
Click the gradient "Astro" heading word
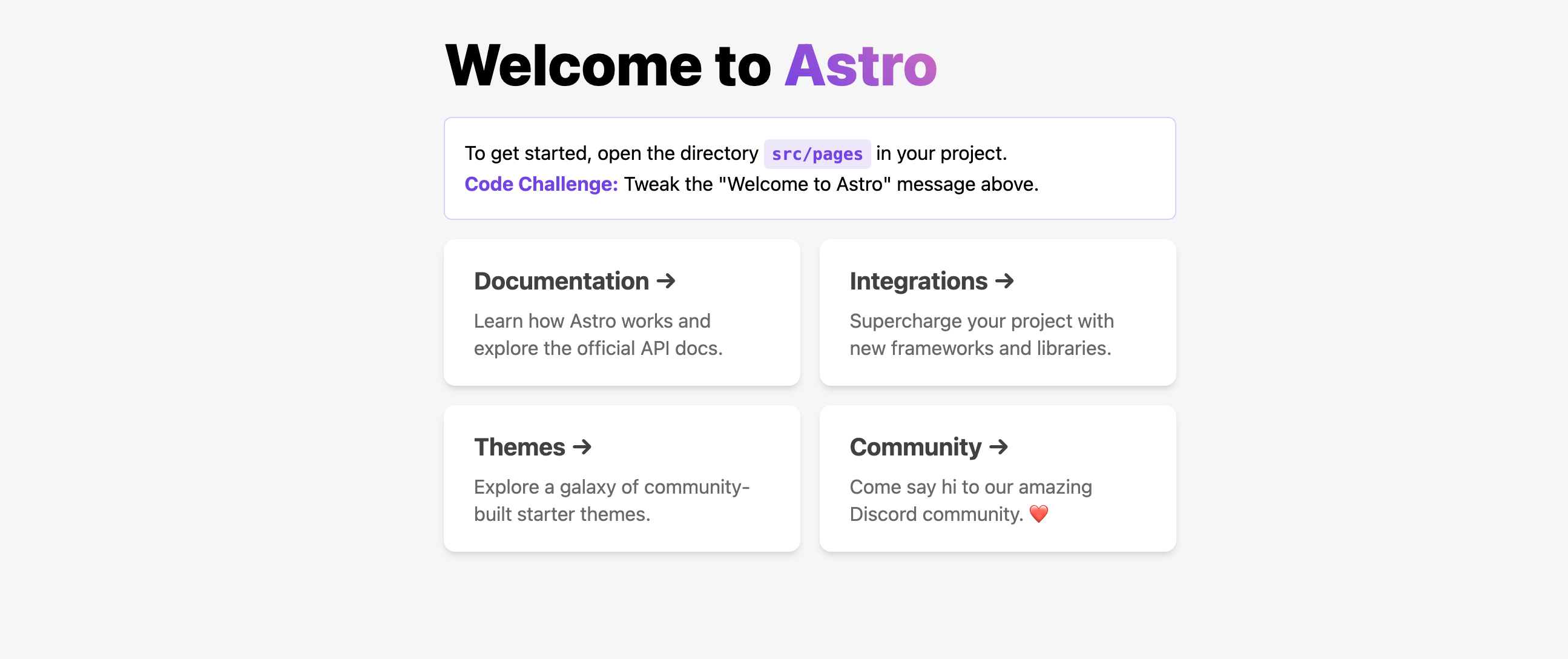(x=861, y=67)
